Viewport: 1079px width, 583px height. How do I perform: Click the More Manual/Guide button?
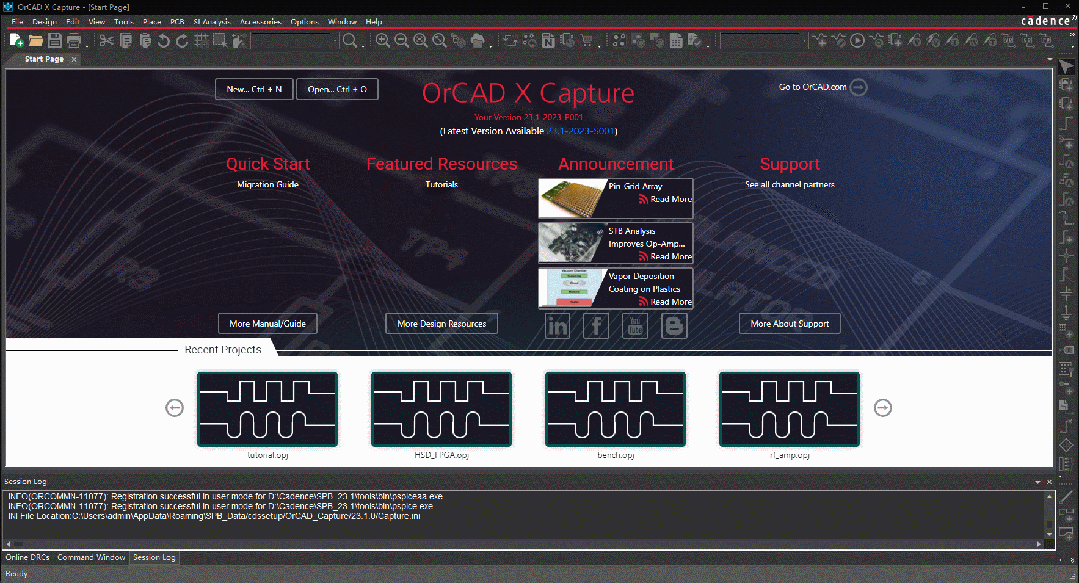tap(268, 324)
